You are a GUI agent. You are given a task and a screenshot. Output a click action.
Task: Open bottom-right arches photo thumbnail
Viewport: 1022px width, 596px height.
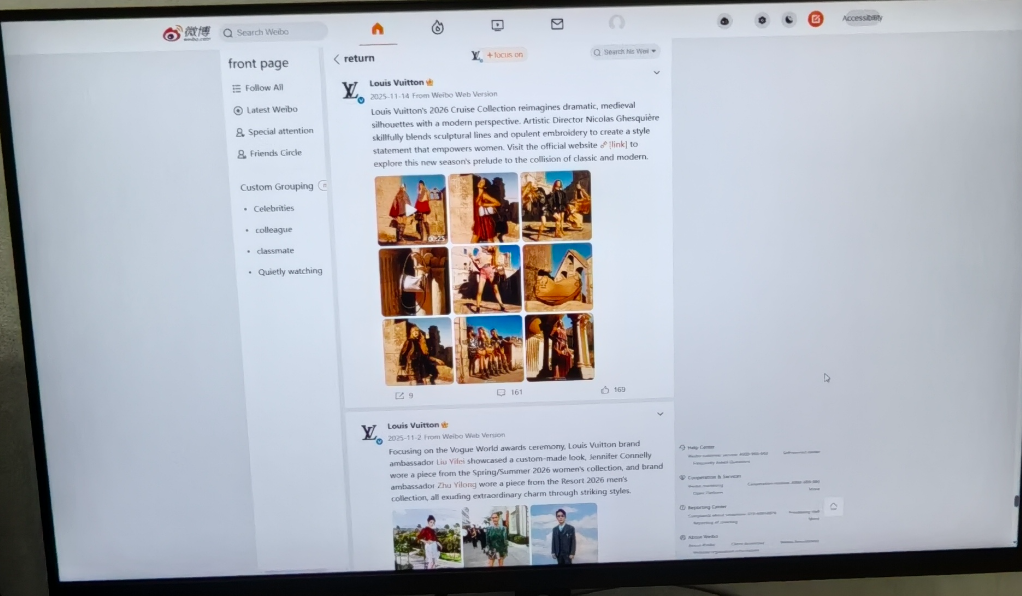(560, 347)
